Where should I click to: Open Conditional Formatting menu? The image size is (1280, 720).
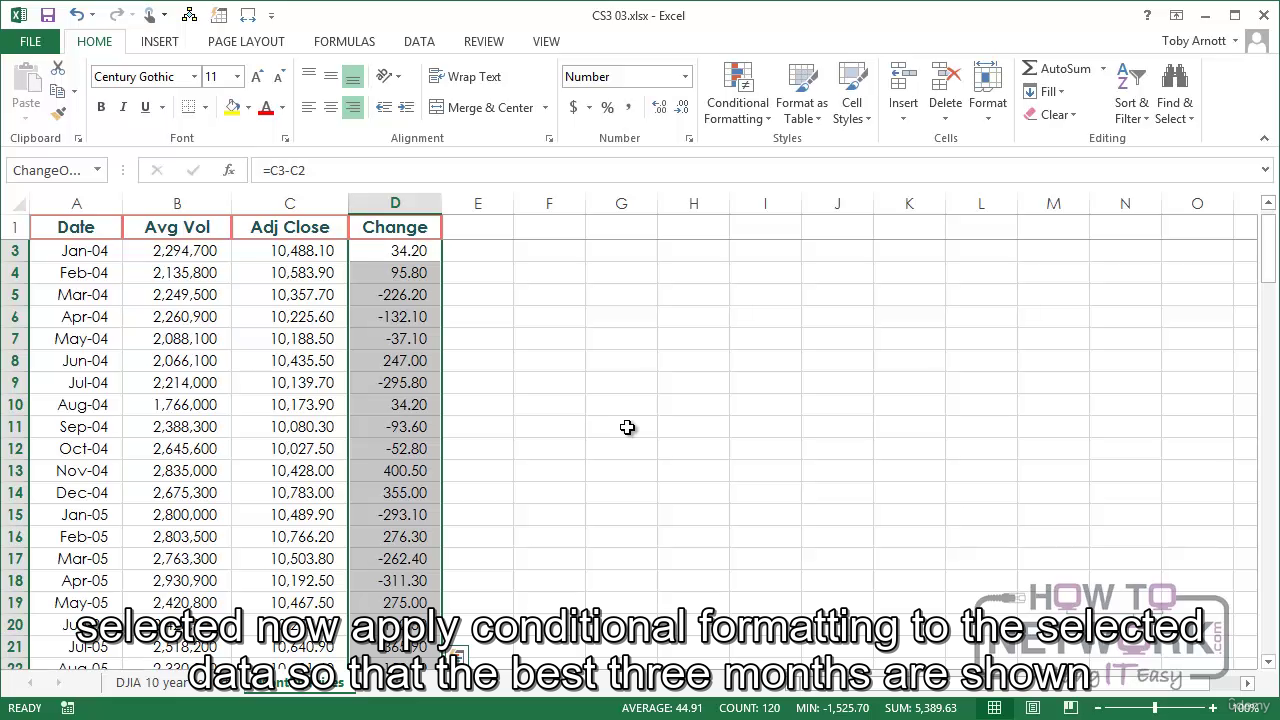pyautogui.click(x=737, y=94)
